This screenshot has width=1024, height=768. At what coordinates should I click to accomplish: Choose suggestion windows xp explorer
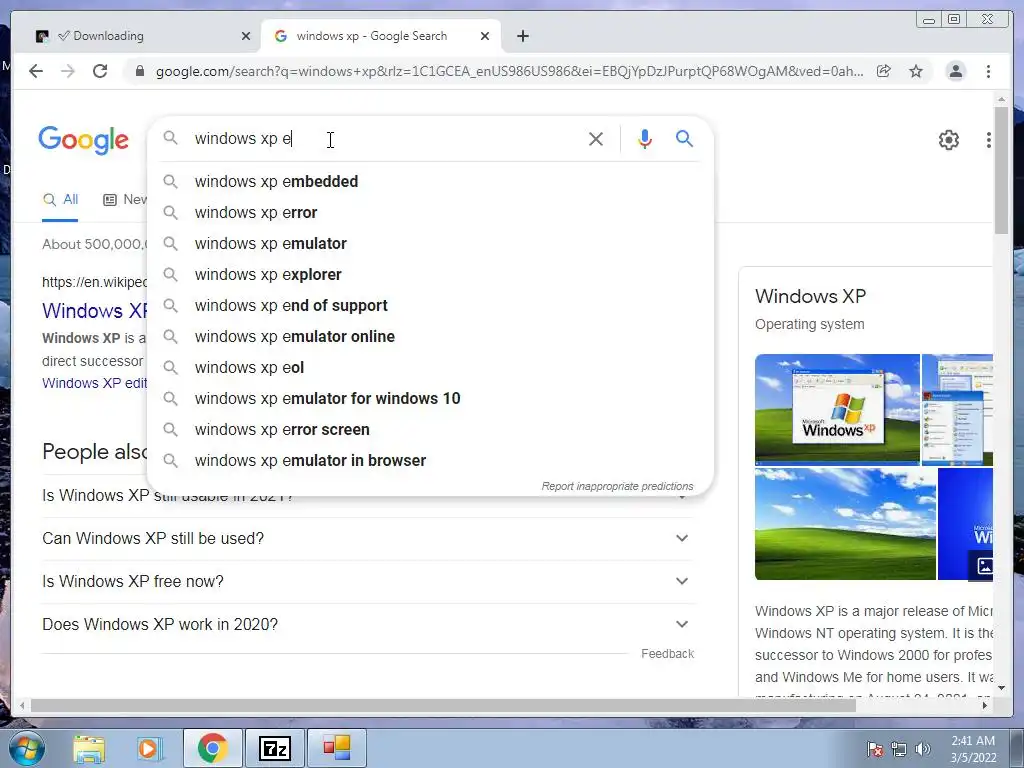[x=430, y=274]
